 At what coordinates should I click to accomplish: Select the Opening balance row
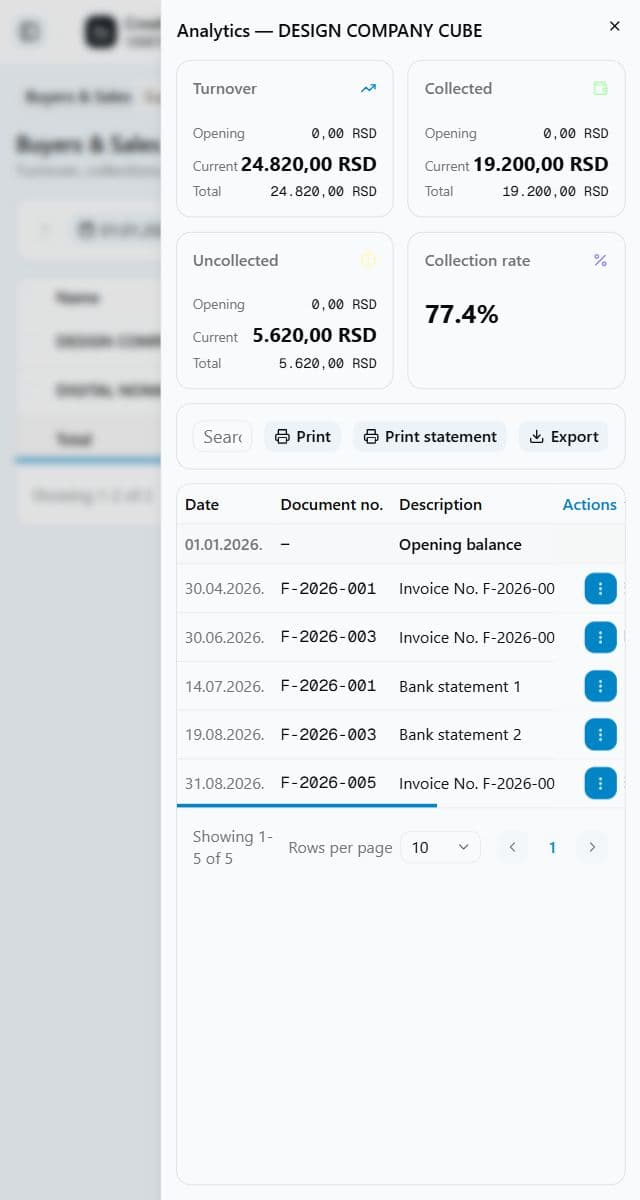click(x=401, y=545)
